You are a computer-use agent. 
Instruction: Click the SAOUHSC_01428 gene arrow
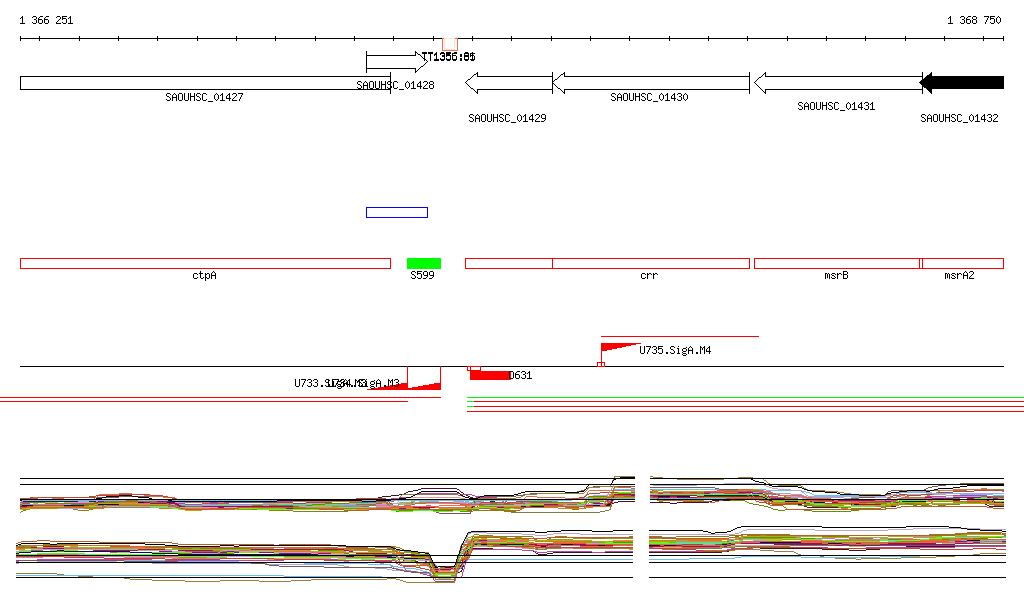pyautogui.click(x=397, y=62)
